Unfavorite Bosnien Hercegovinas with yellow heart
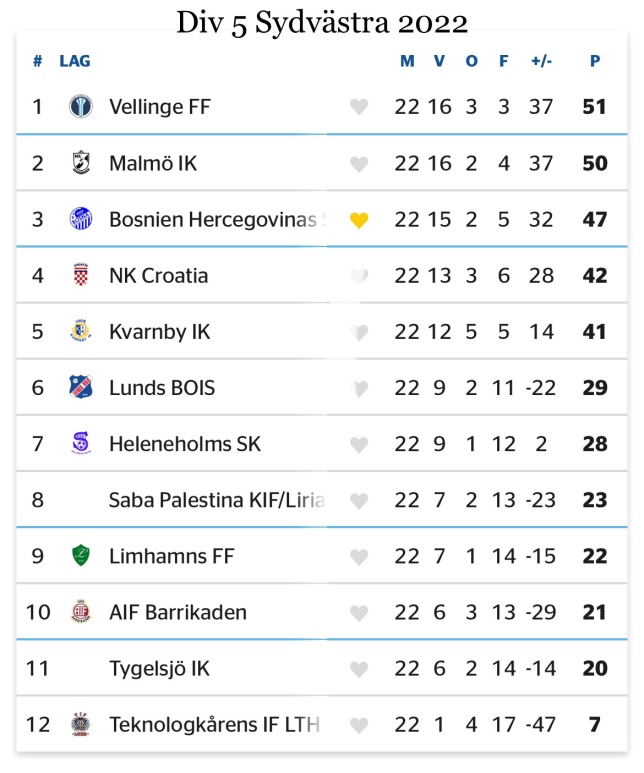 pos(359,220)
